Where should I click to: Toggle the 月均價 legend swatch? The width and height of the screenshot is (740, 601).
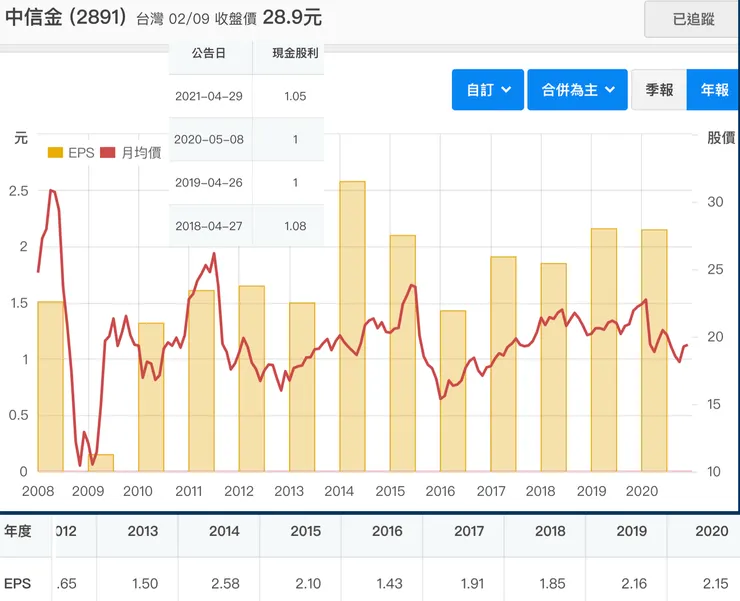(108, 152)
